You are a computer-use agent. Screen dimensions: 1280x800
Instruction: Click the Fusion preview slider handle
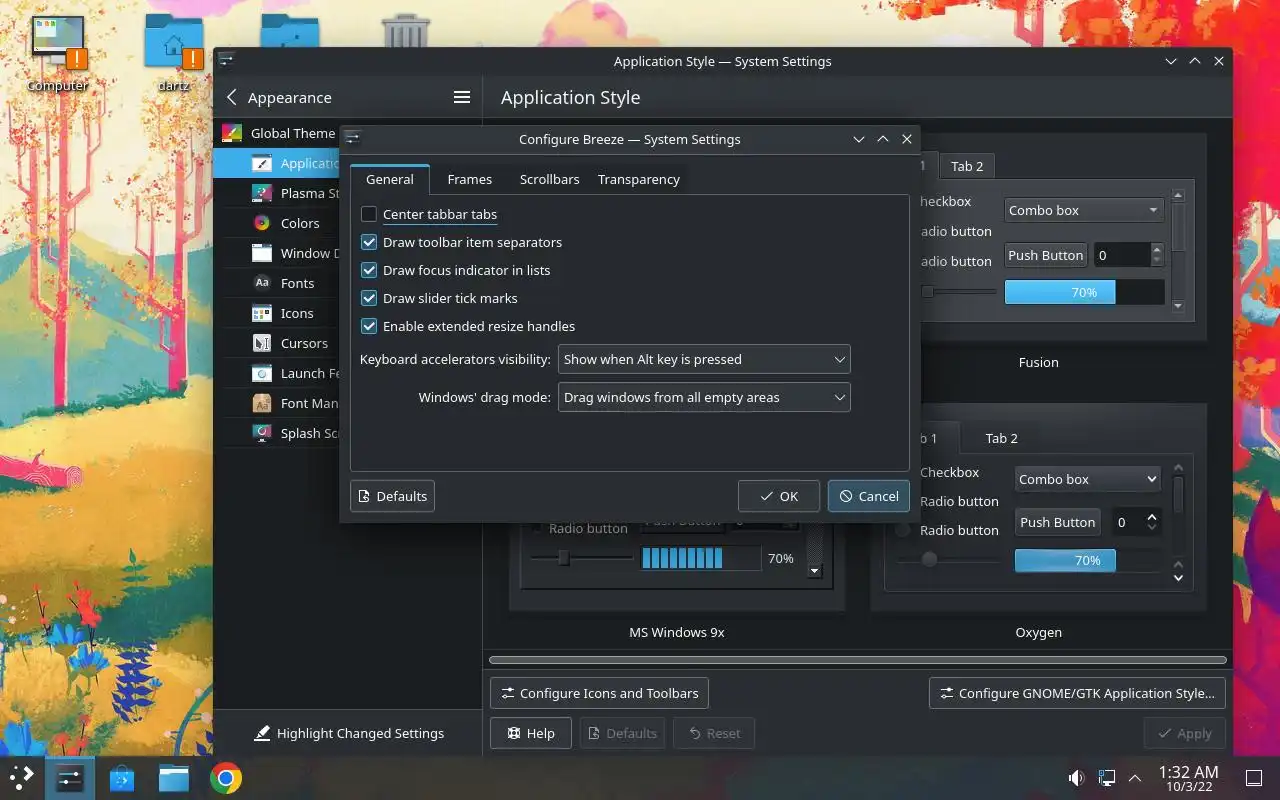coord(927,292)
